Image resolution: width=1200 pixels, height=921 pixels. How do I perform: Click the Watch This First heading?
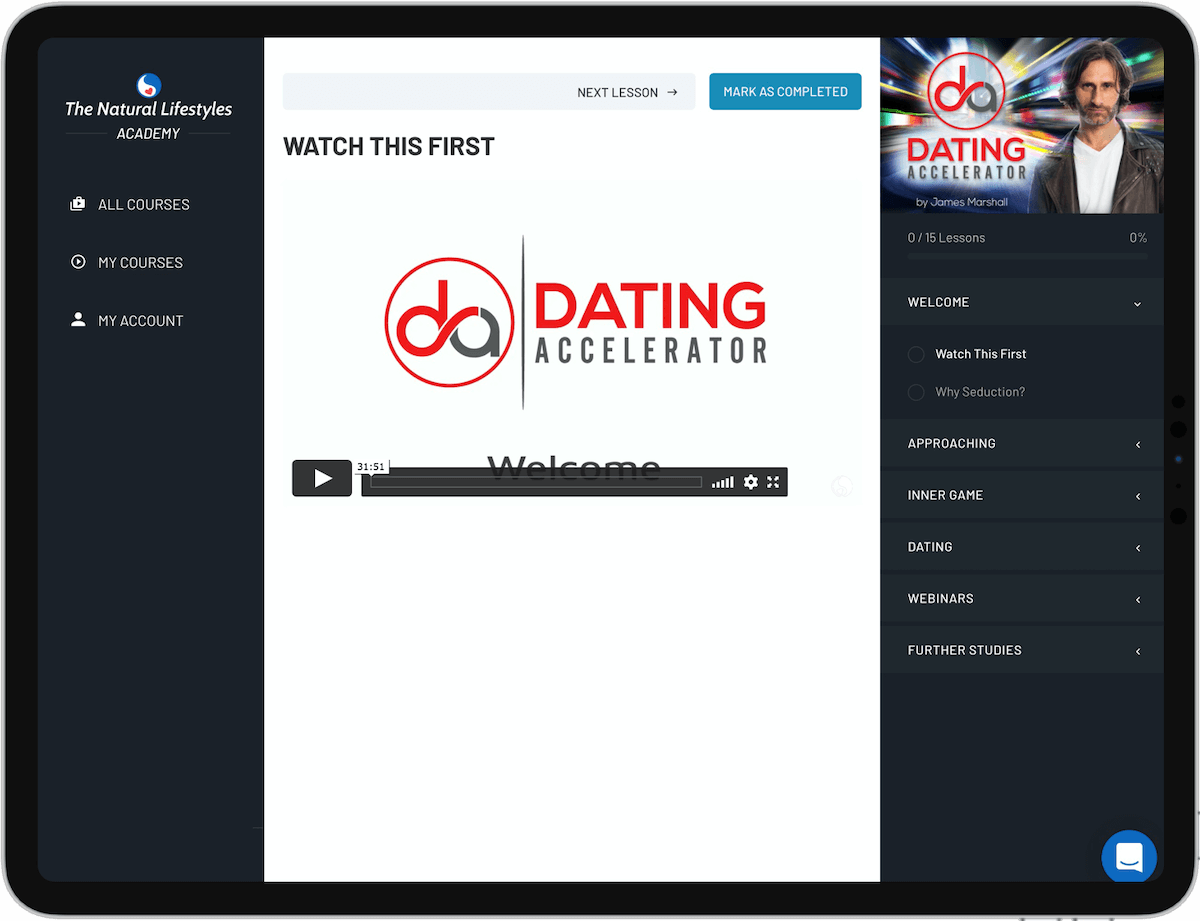(389, 146)
